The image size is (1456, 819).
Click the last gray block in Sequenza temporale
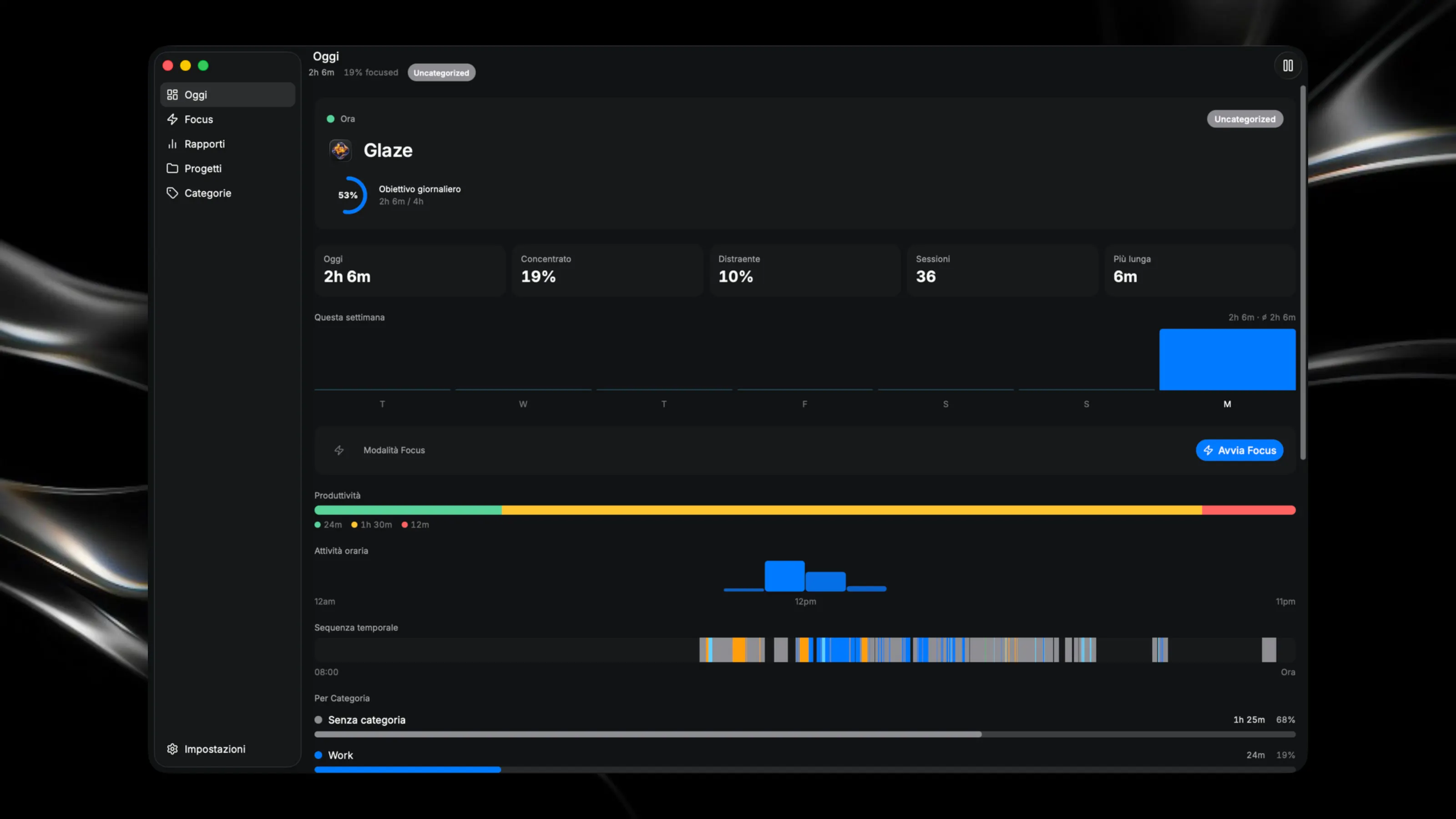[1269, 650]
